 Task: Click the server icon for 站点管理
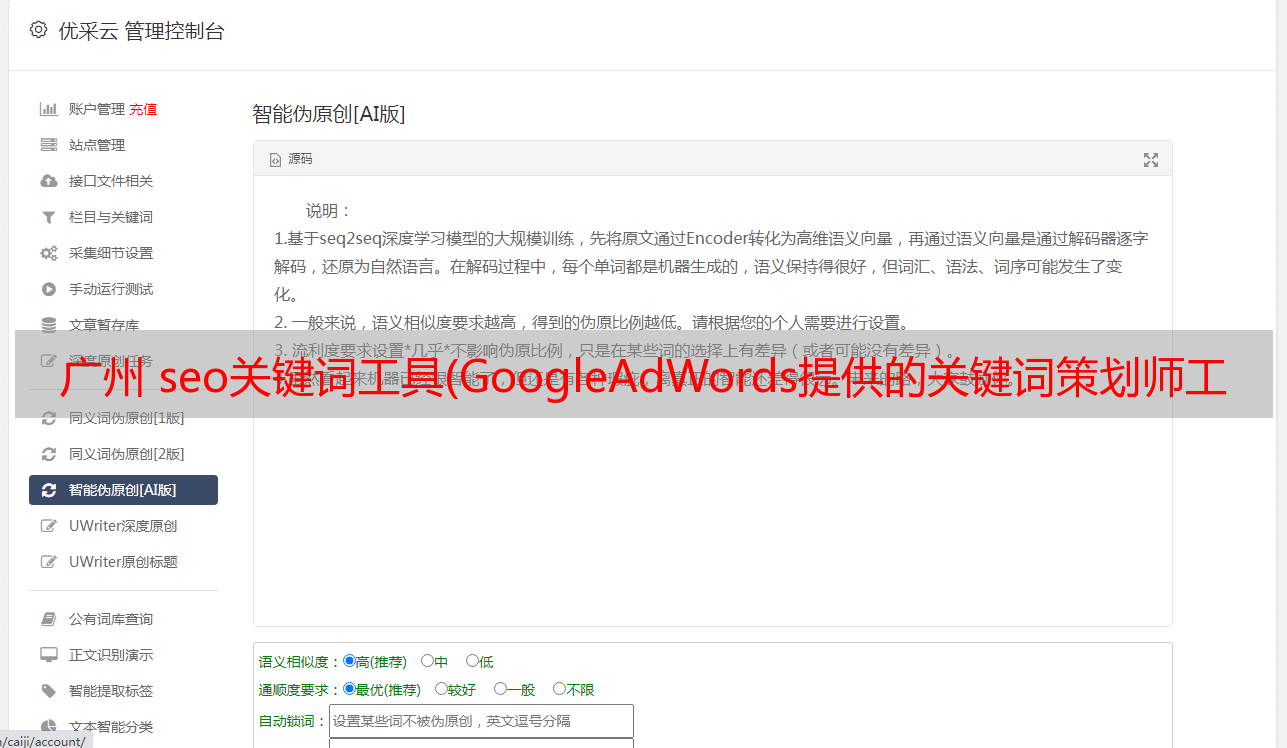(48, 145)
